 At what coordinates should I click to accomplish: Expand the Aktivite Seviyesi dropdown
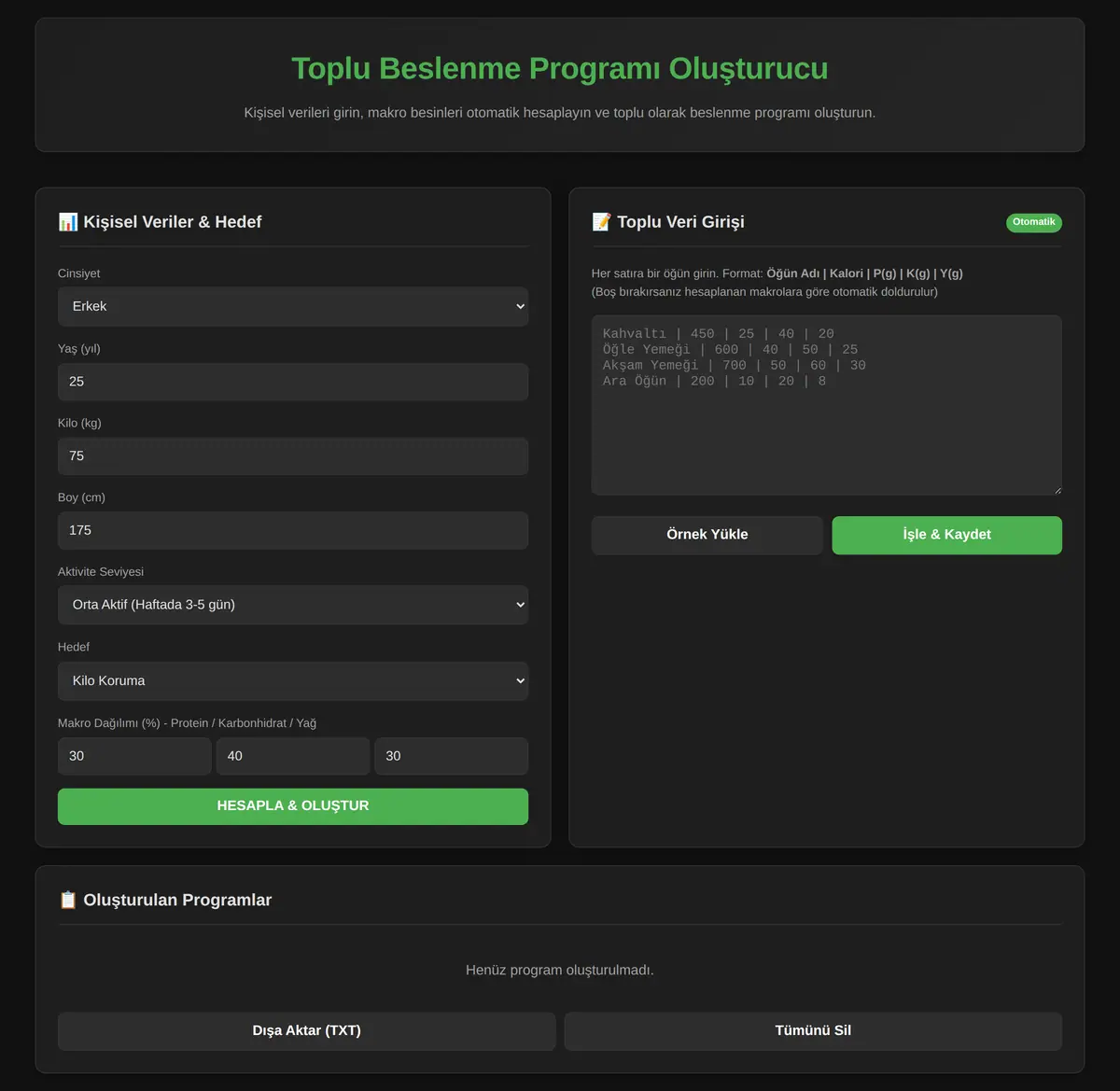coord(293,605)
